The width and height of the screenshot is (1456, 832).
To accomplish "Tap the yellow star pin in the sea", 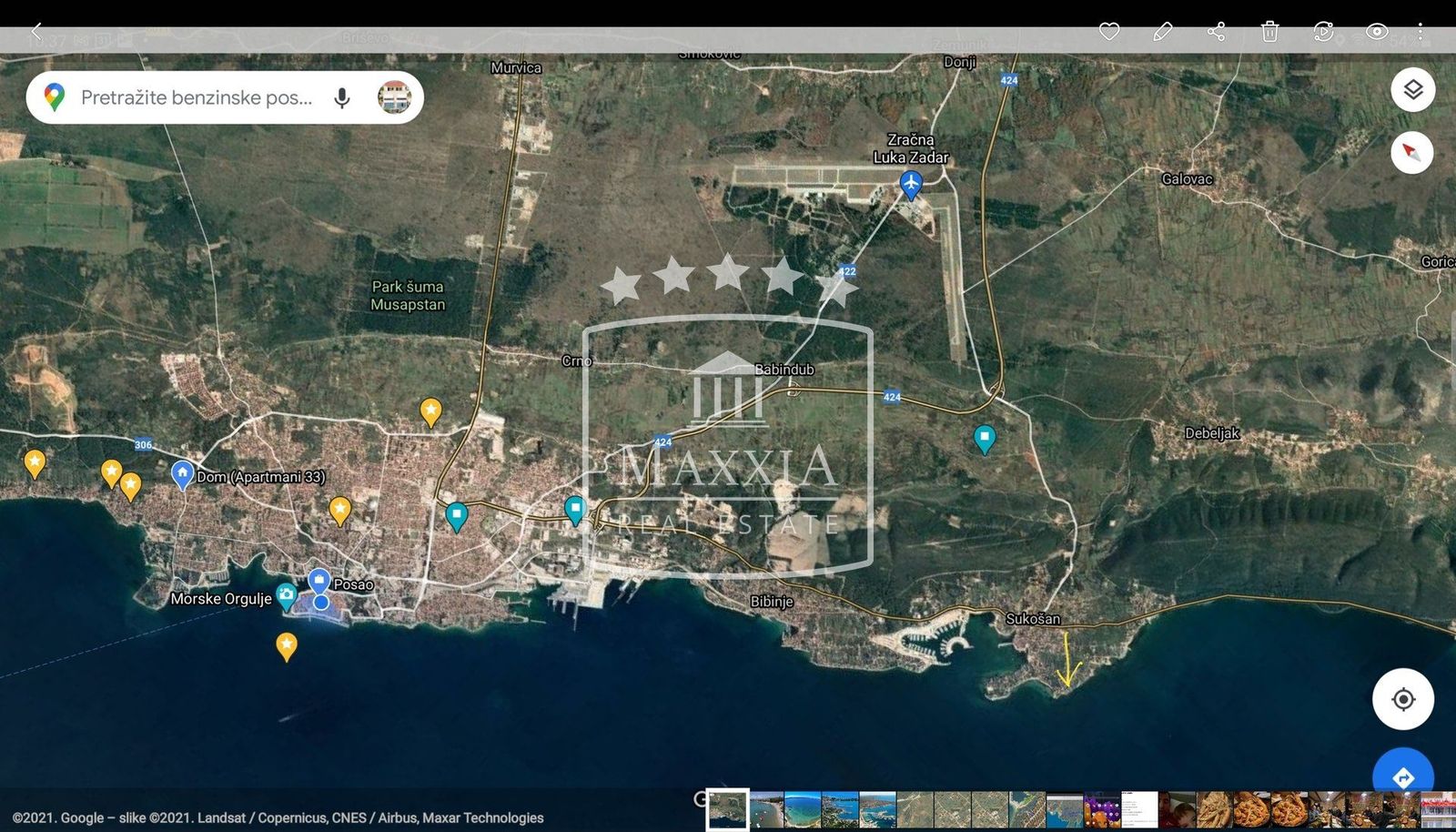I will pos(287,646).
